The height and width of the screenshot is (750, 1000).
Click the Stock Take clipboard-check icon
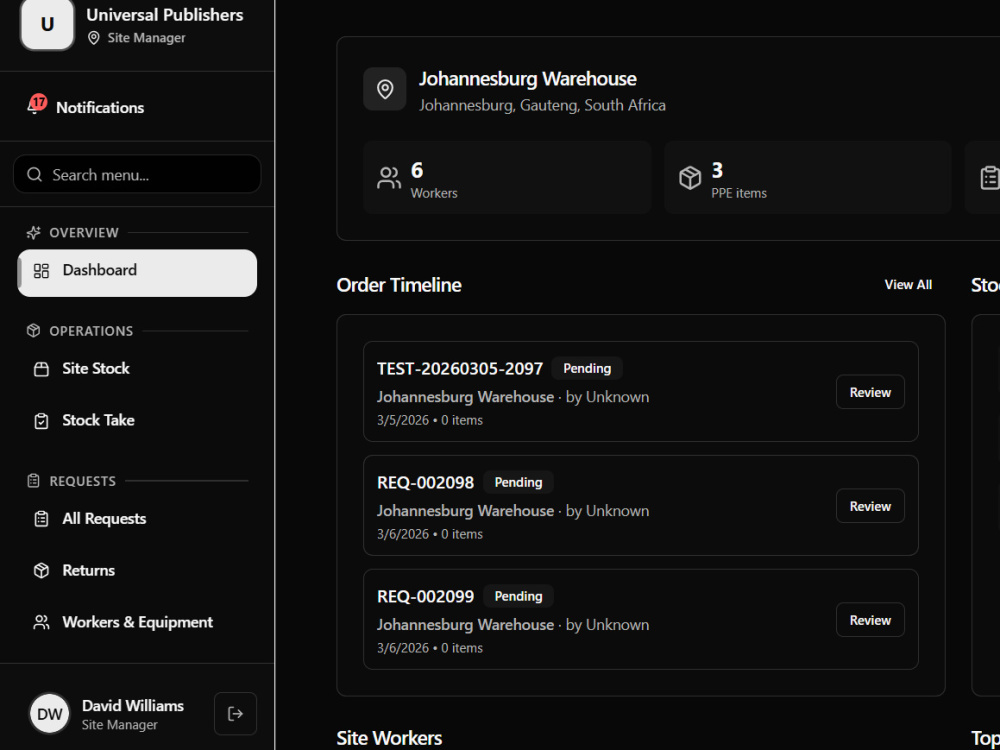tap(41, 421)
